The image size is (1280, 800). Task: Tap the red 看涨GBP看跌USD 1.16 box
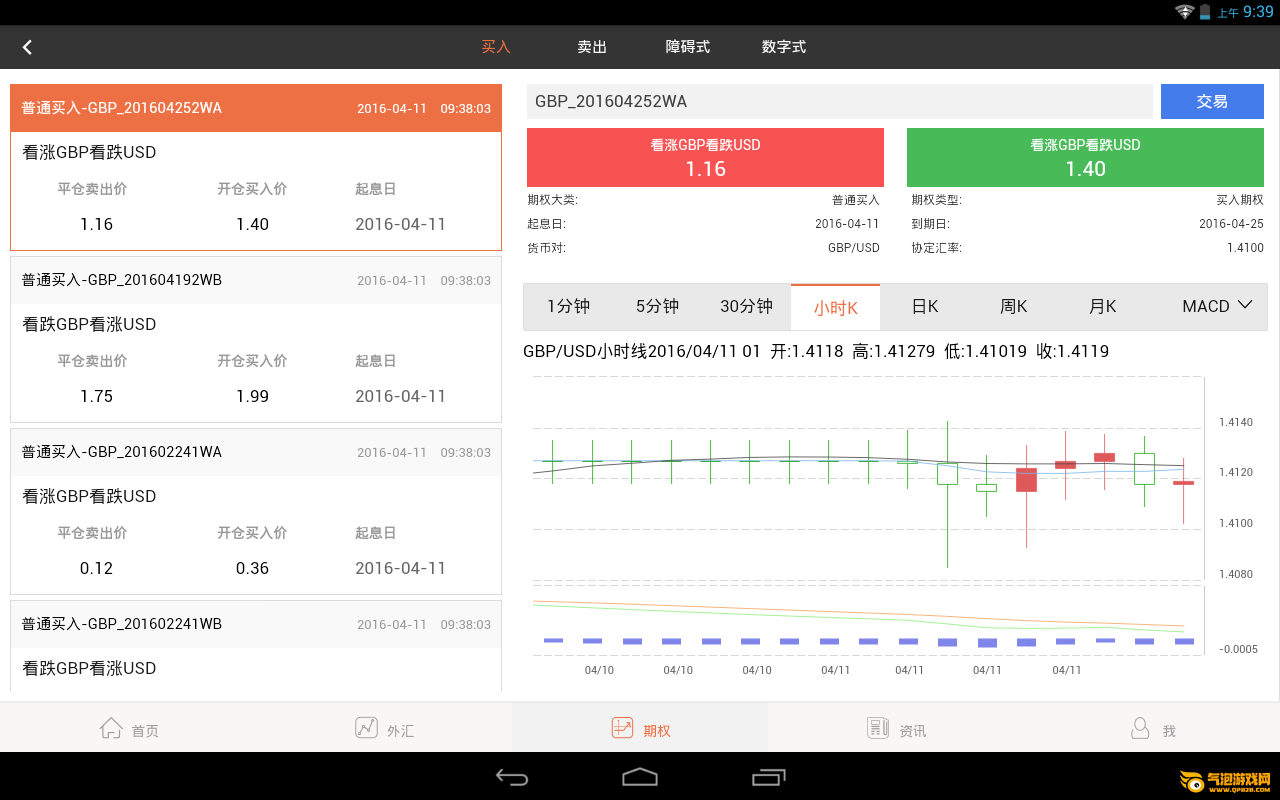coord(705,158)
